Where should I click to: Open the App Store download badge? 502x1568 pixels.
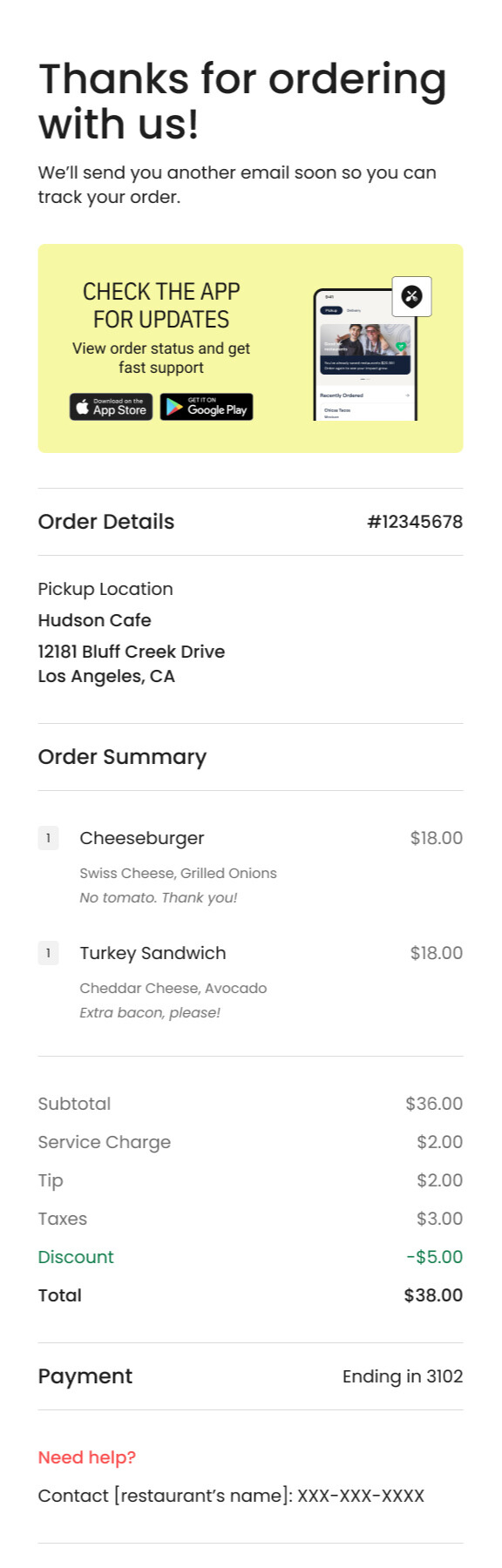pyautogui.click(x=111, y=407)
